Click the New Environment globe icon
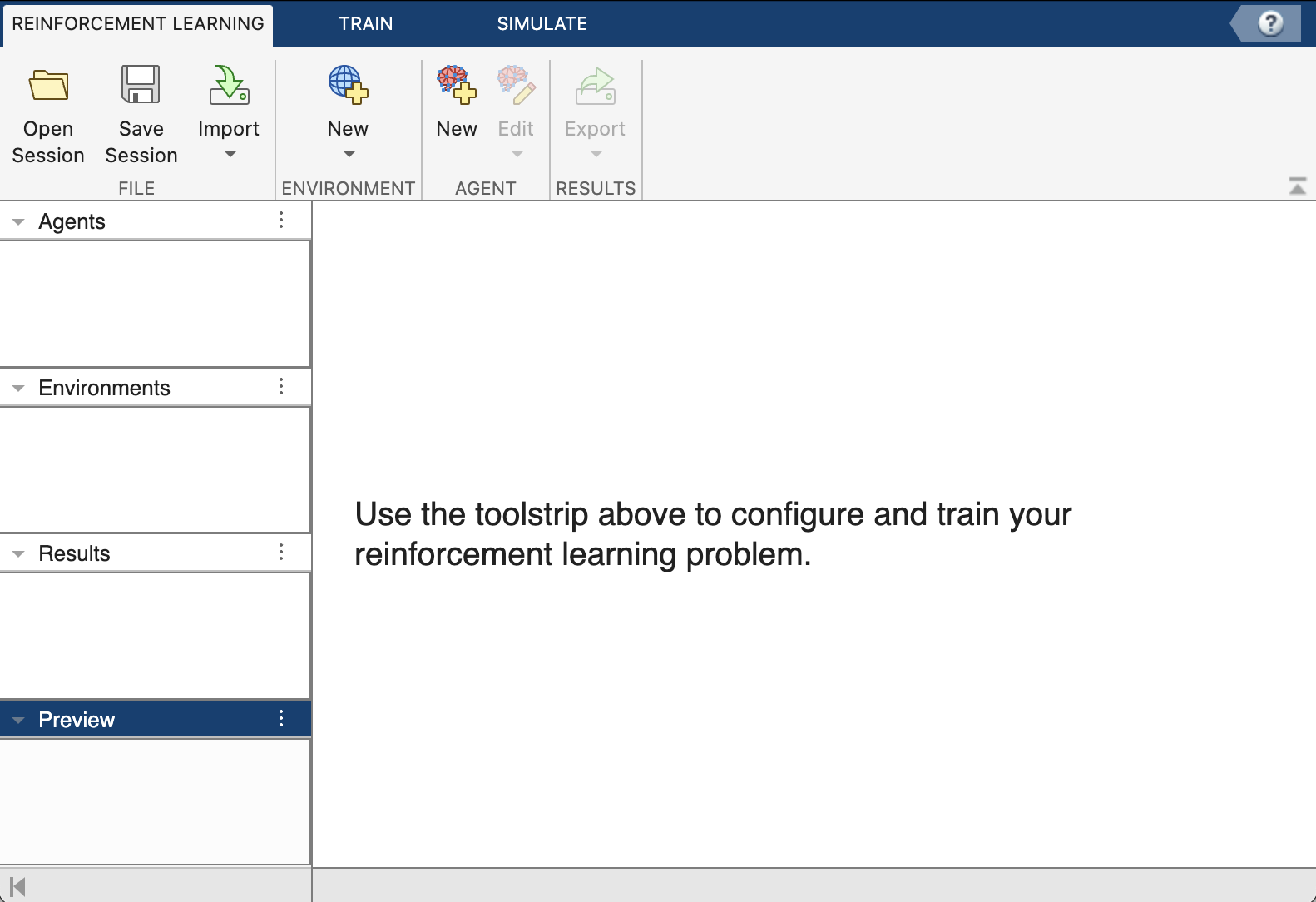The image size is (1316, 902). point(348,85)
